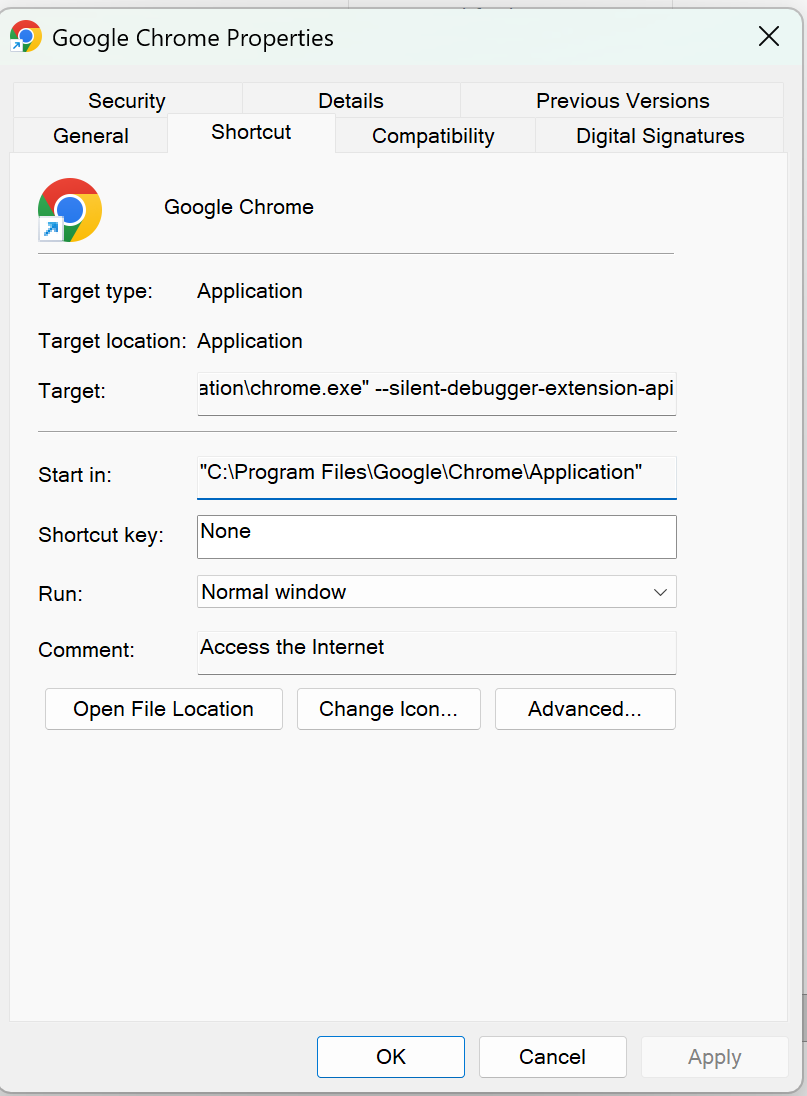Click the Shortcut key field
Viewport: 807px width, 1096px height.
click(x=437, y=536)
